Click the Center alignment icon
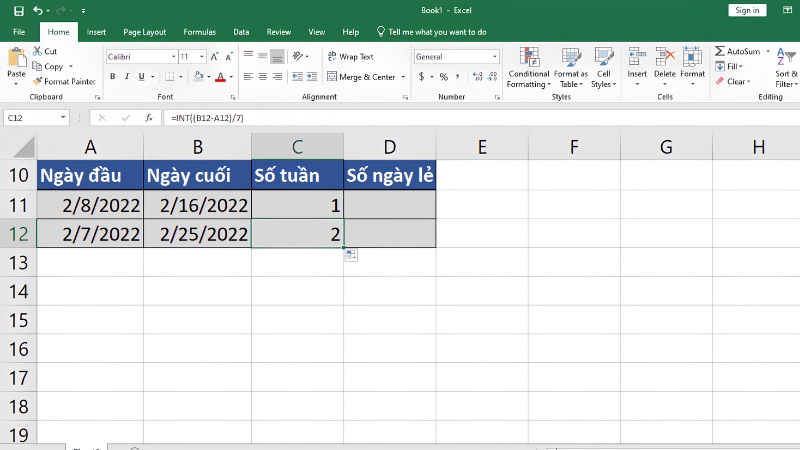The width and height of the screenshot is (800, 450). [x=263, y=77]
